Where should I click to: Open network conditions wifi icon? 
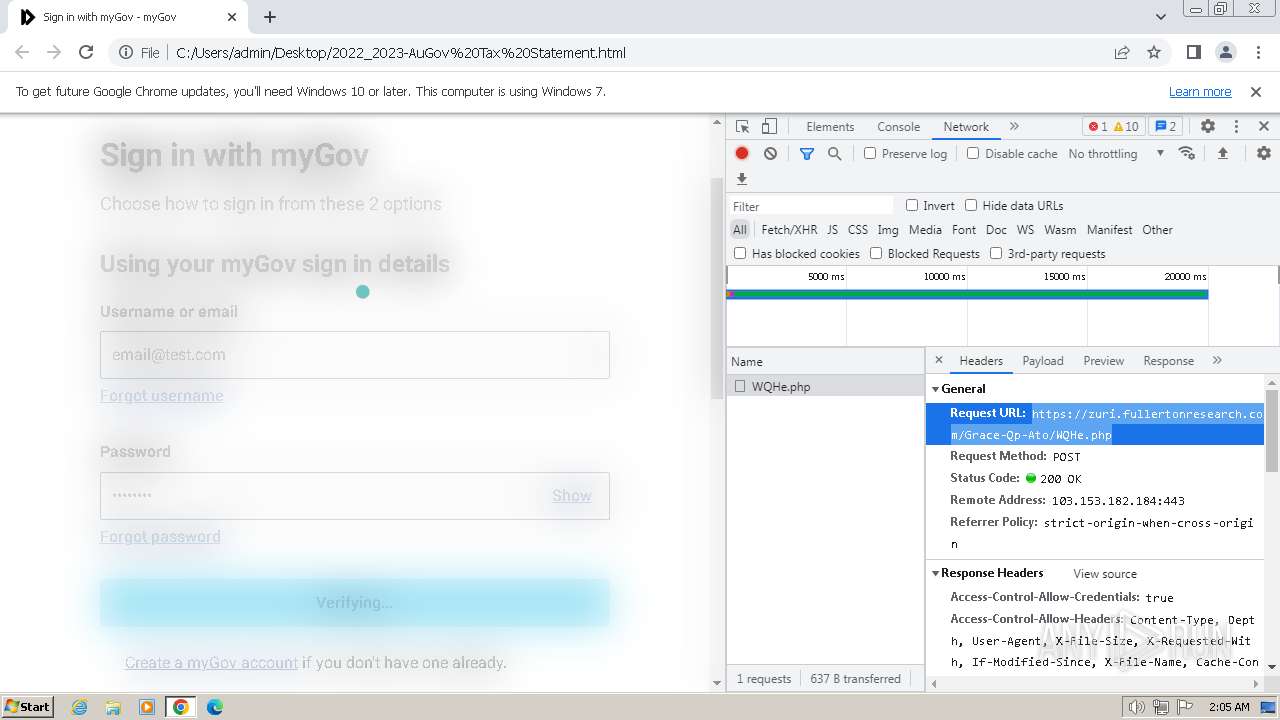[x=1187, y=153]
